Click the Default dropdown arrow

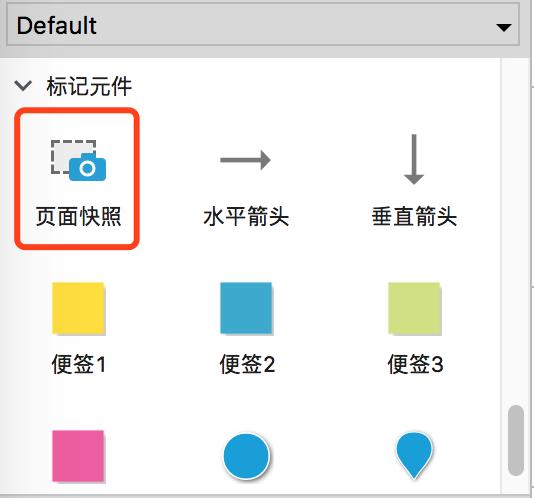pos(504,27)
